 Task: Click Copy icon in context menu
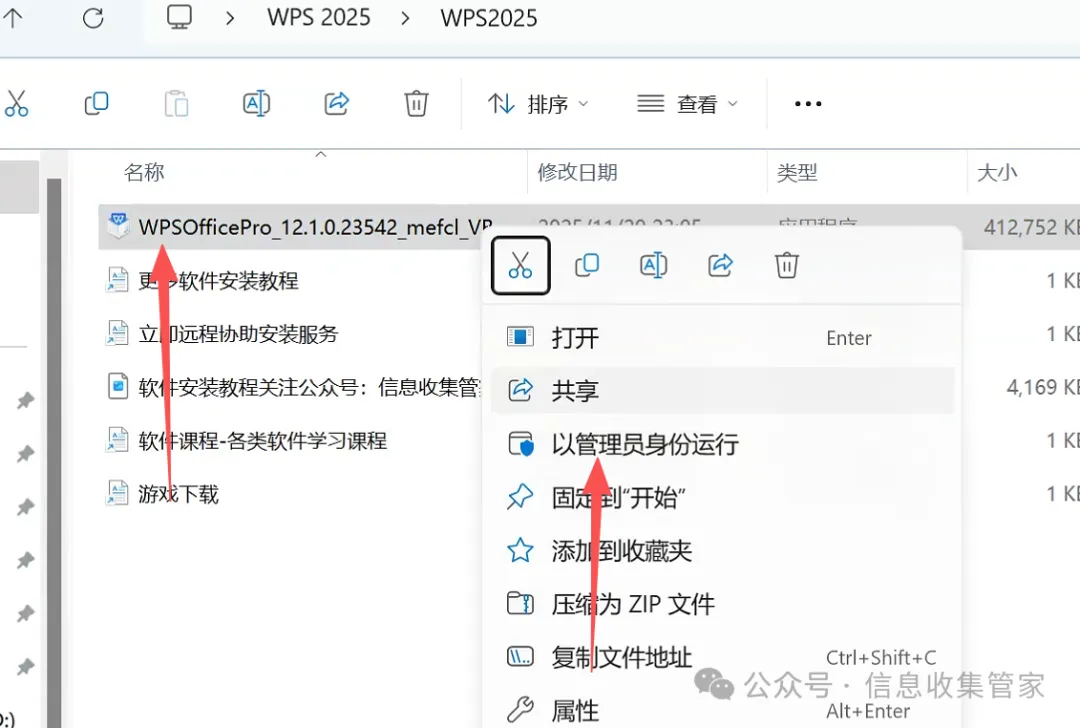pyautogui.click(x=587, y=265)
